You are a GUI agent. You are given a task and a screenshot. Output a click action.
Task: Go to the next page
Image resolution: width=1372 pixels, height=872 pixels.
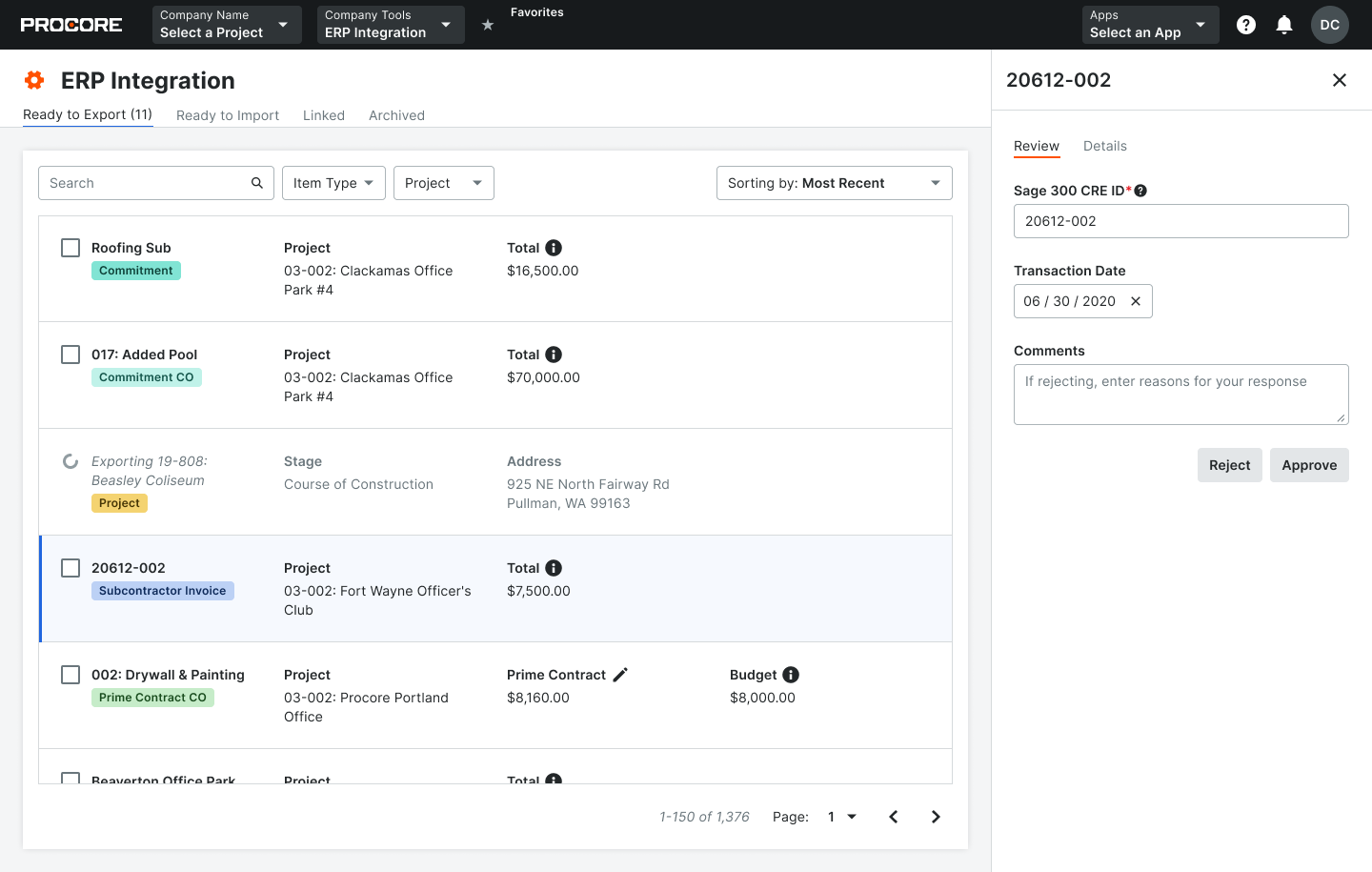click(936, 817)
